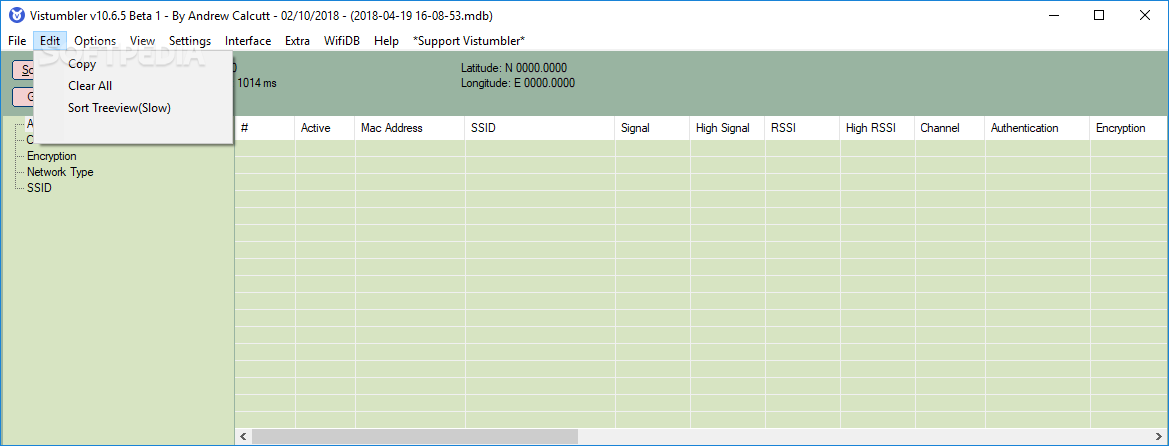Open the File menu
1169x446 pixels.
point(17,41)
